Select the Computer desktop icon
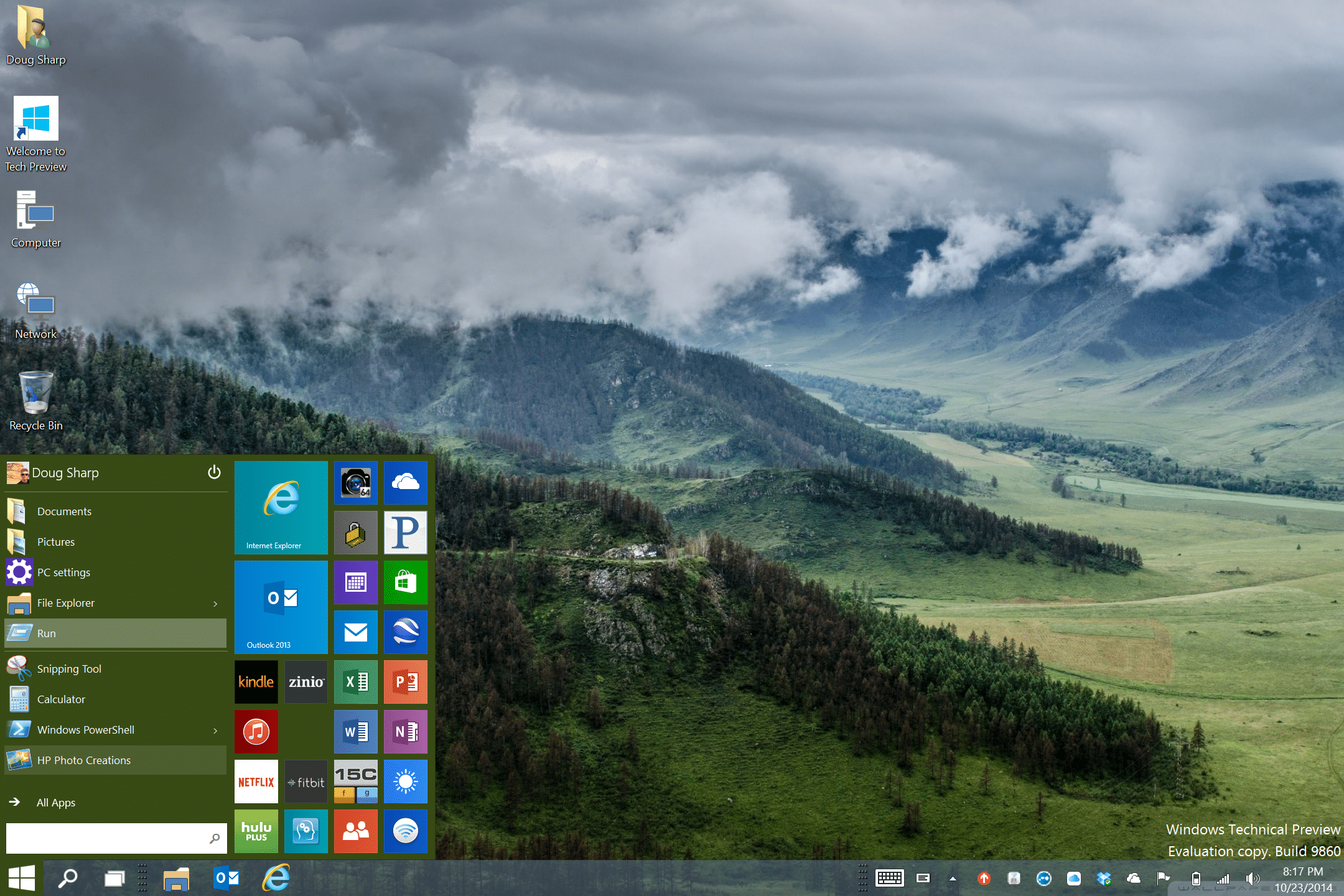This screenshot has width=1344, height=896. pyautogui.click(x=36, y=219)
